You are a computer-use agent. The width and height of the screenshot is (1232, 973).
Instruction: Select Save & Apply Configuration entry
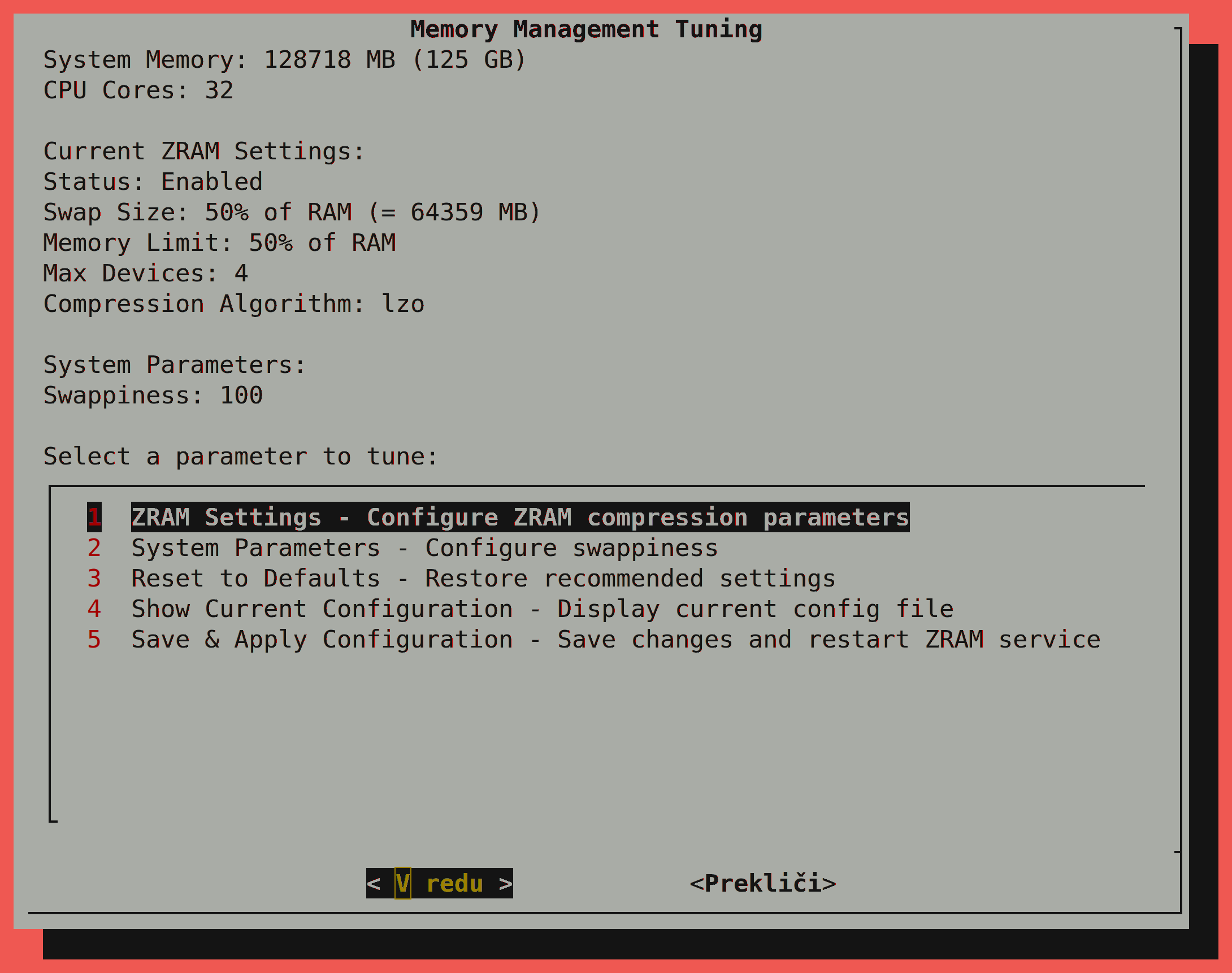(615, 640)
